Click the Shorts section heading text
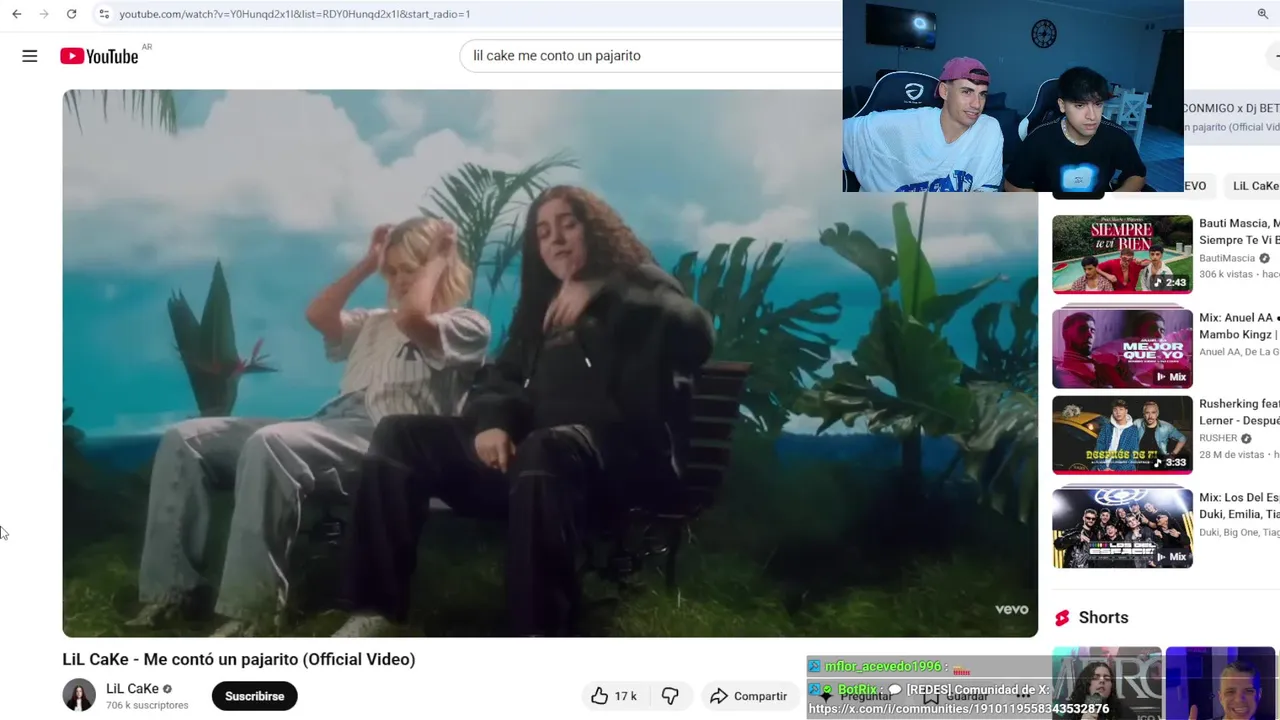The image size is (1280, 720). tap(1103, 618)
